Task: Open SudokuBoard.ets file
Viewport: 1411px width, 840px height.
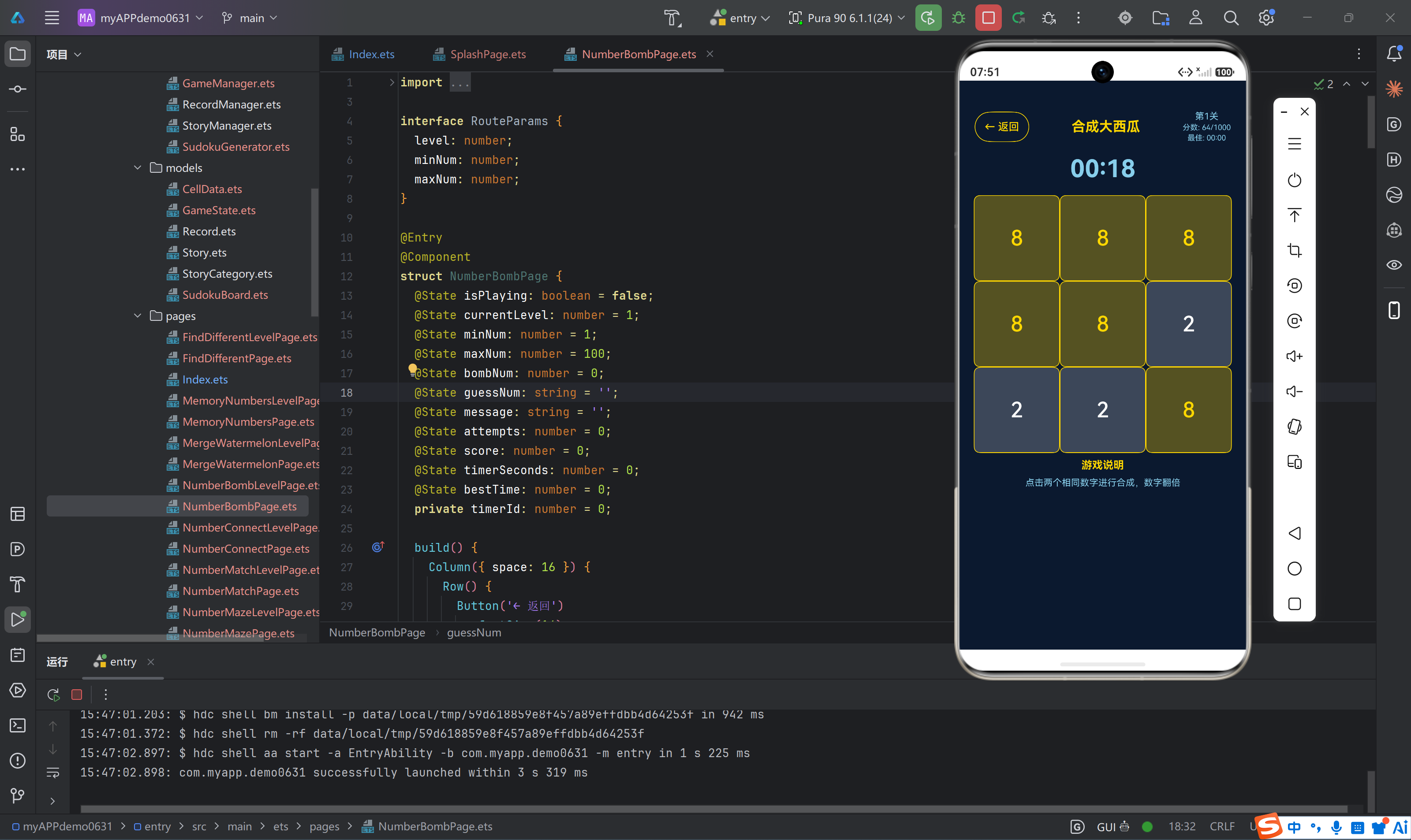Action: click(225, 295)
